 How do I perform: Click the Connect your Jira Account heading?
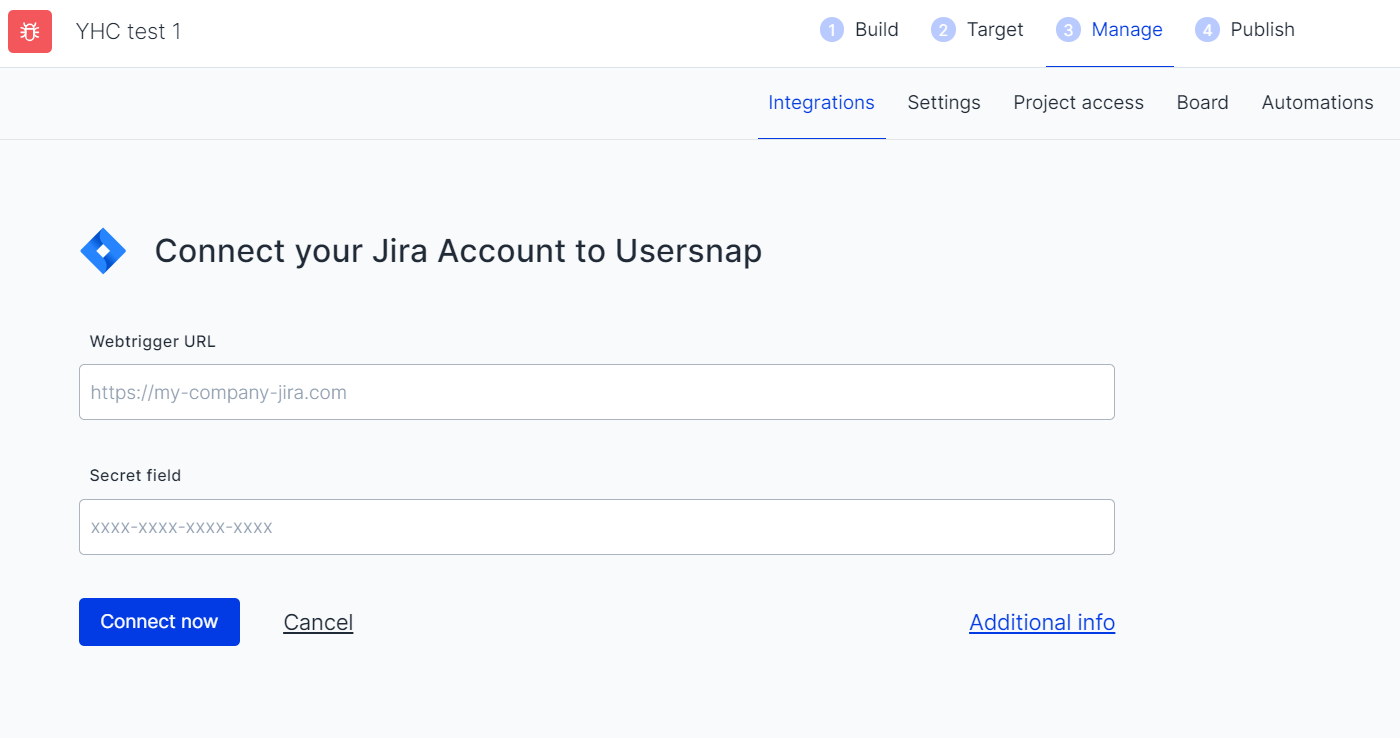coord(458,251)
